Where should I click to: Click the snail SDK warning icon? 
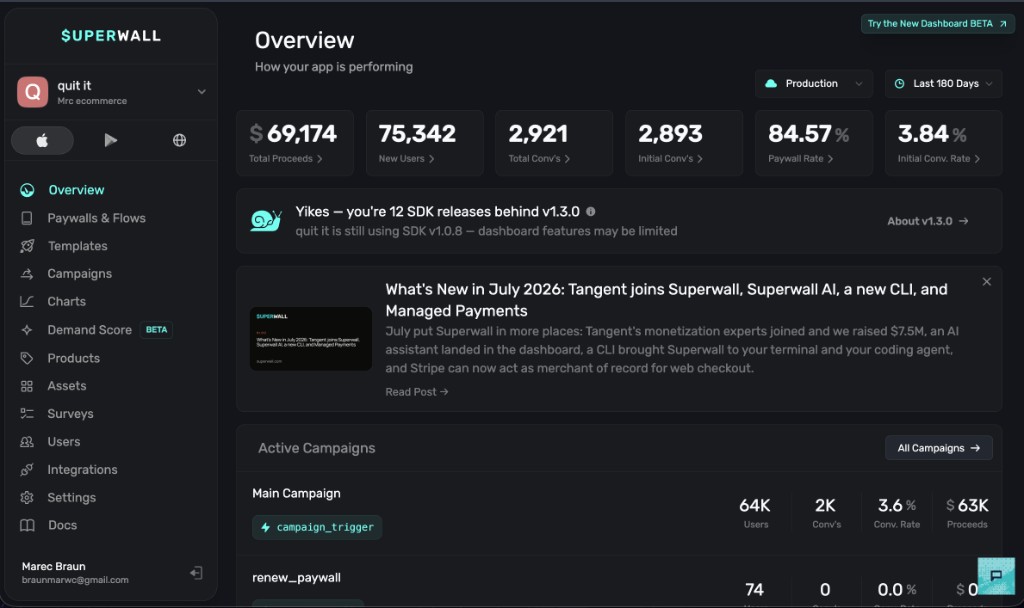[x=266, y=221]
